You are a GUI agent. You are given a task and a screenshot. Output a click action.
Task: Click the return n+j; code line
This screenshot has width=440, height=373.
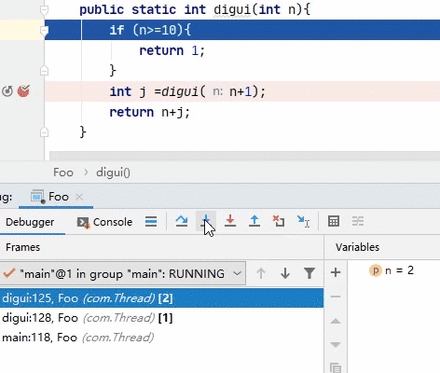(x=150, y=112)
